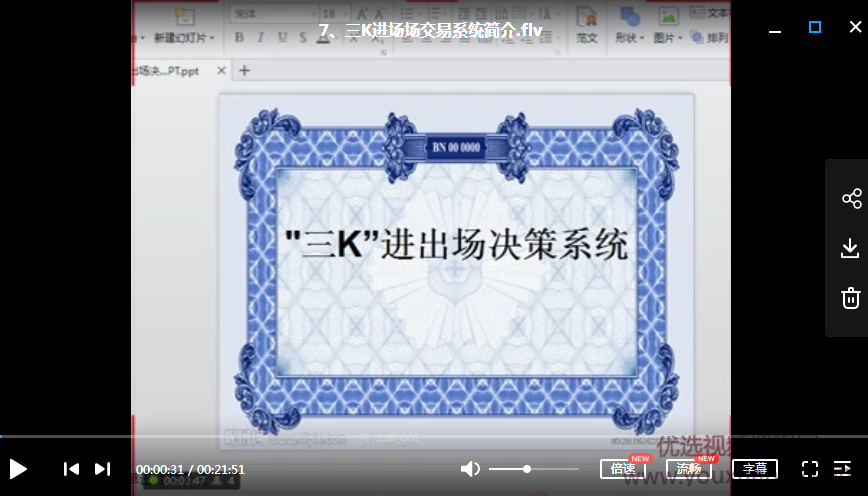Viewport: 868px width, 496px height.
Task: Click the elapsed time display 00:00:31
Action: click(x=159, y=469)
